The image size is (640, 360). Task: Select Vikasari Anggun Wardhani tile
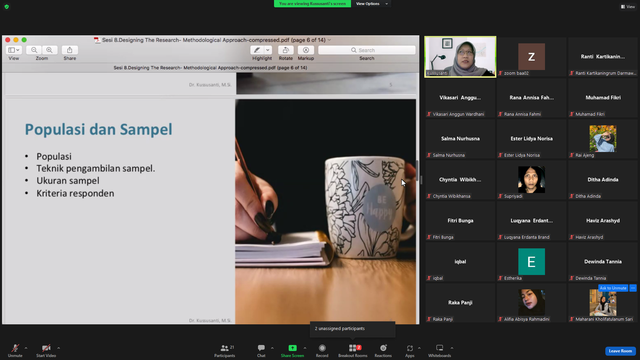coord(460,98)
